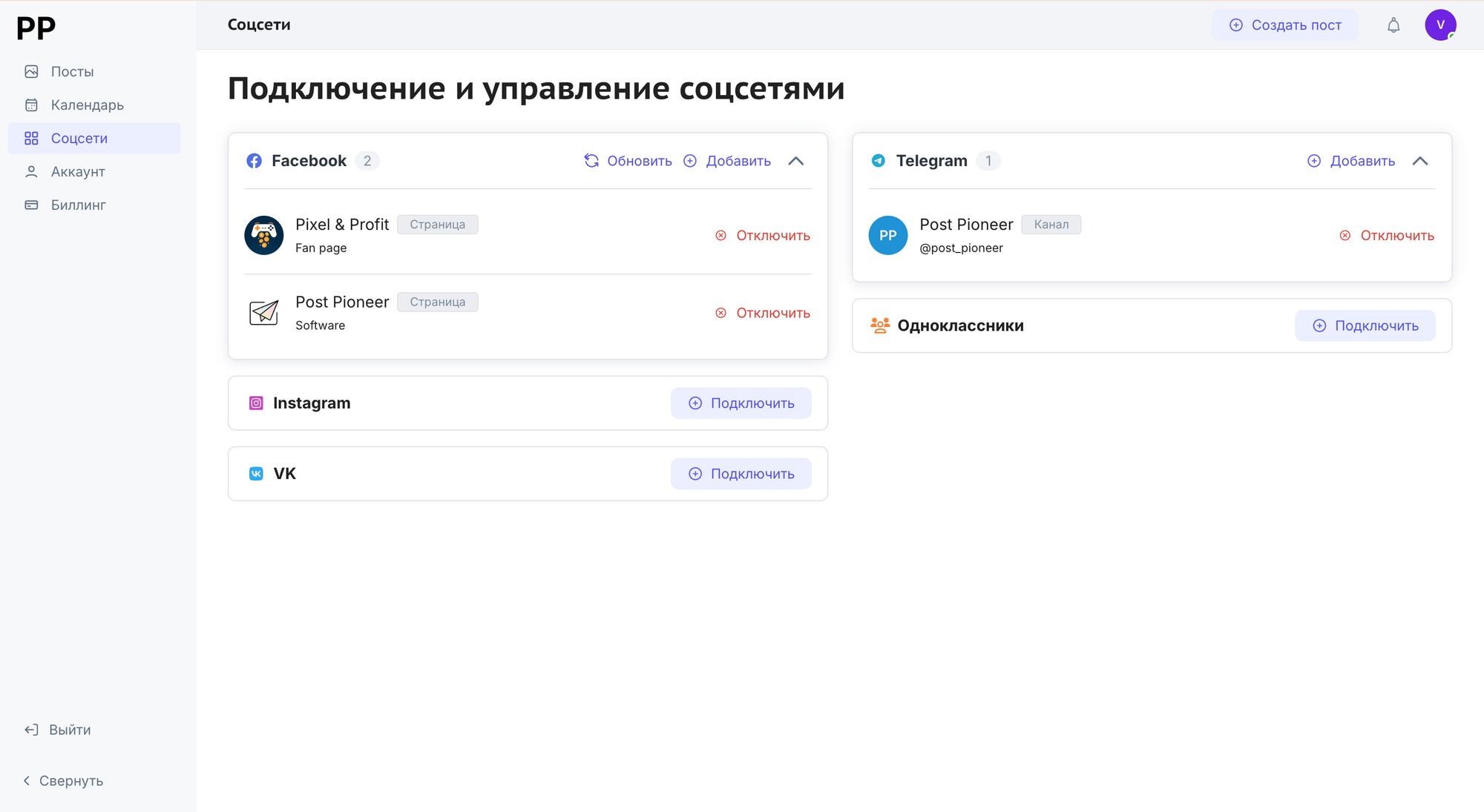This screenshot has width=1484, height=812.
Task: Log out using Выйти
Action: pos(59,730)
